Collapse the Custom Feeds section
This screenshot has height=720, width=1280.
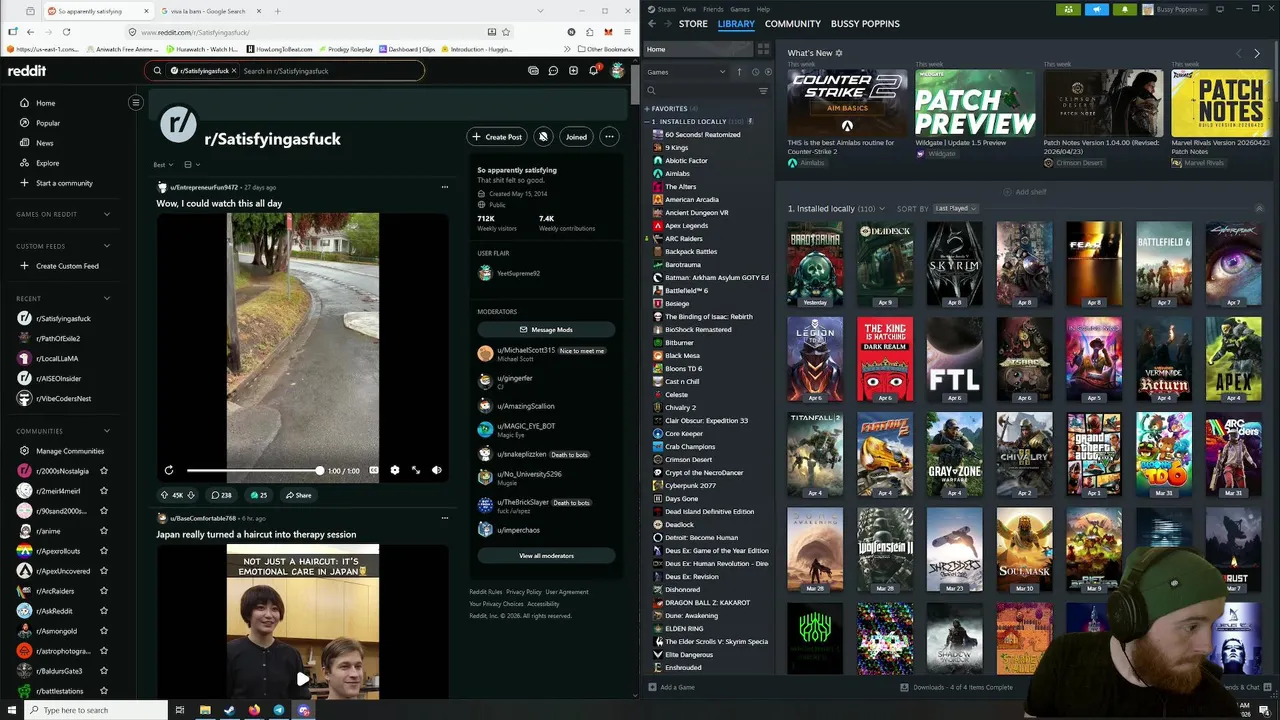pos(107,246)
